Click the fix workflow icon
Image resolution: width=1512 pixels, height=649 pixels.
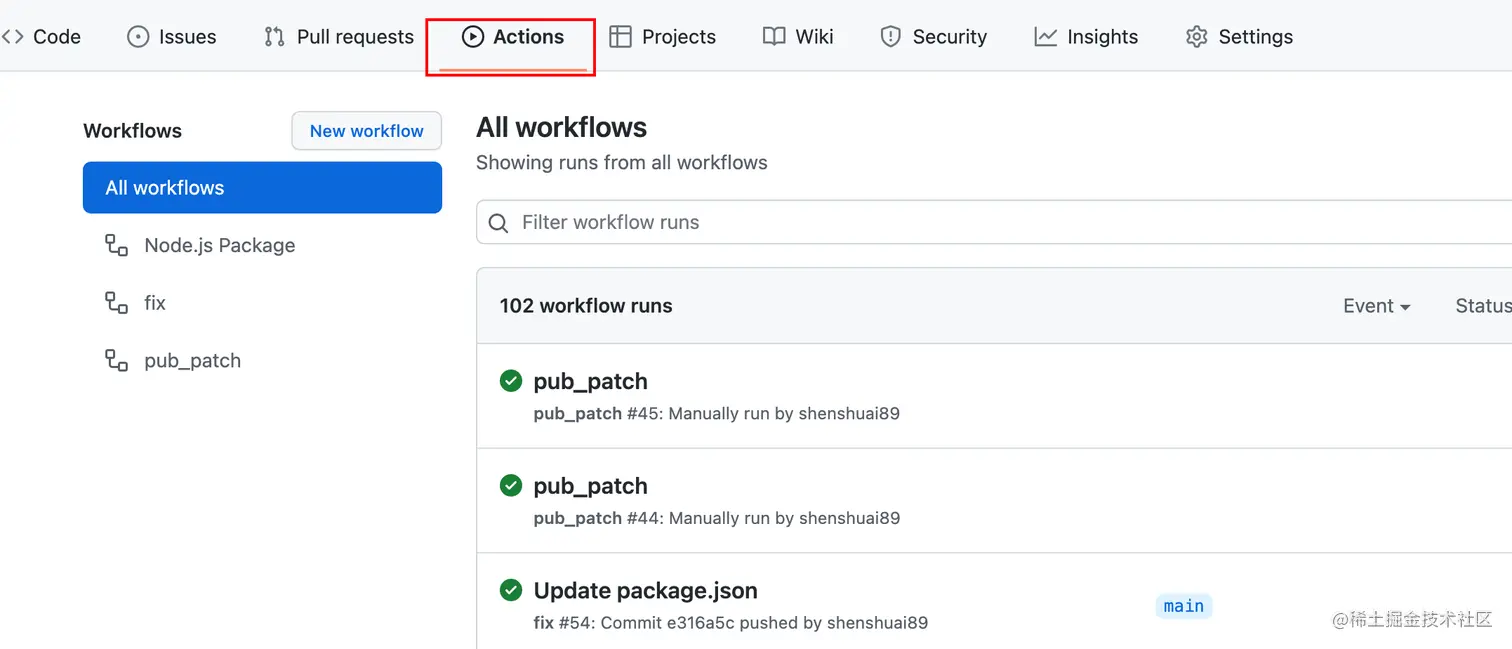[x=117, y=303]
